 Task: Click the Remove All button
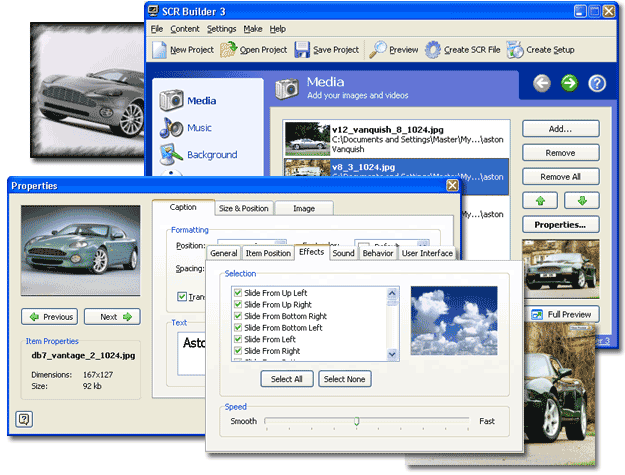560,177
